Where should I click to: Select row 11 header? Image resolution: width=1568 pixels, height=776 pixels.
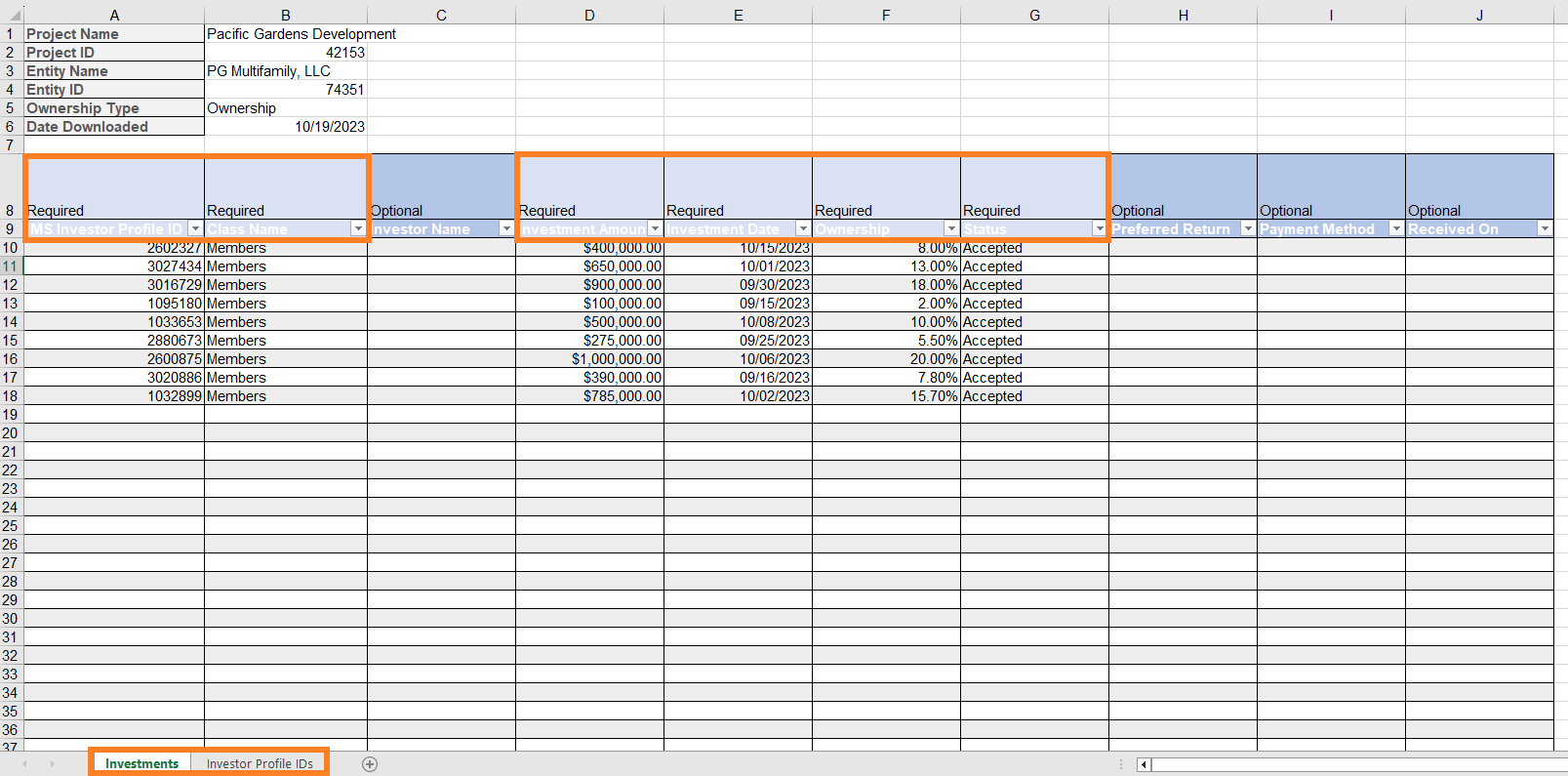tap(11, 266)
